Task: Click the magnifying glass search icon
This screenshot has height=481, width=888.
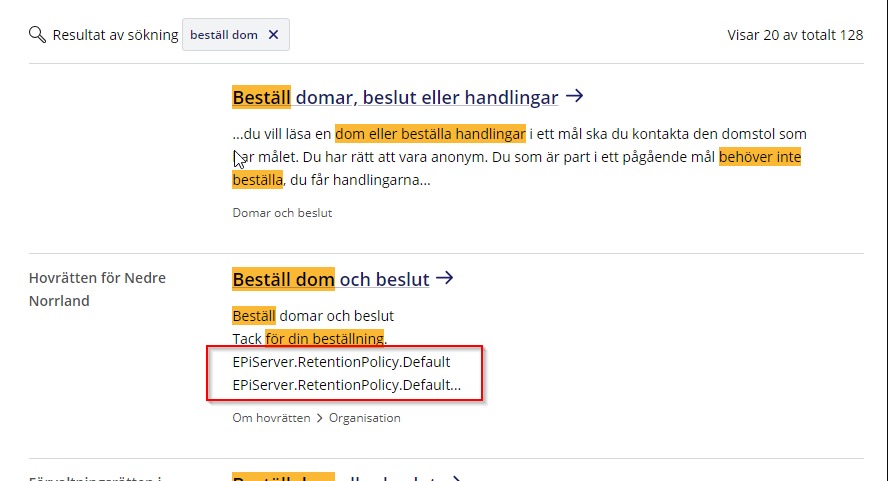Action: tap(37, 35)
